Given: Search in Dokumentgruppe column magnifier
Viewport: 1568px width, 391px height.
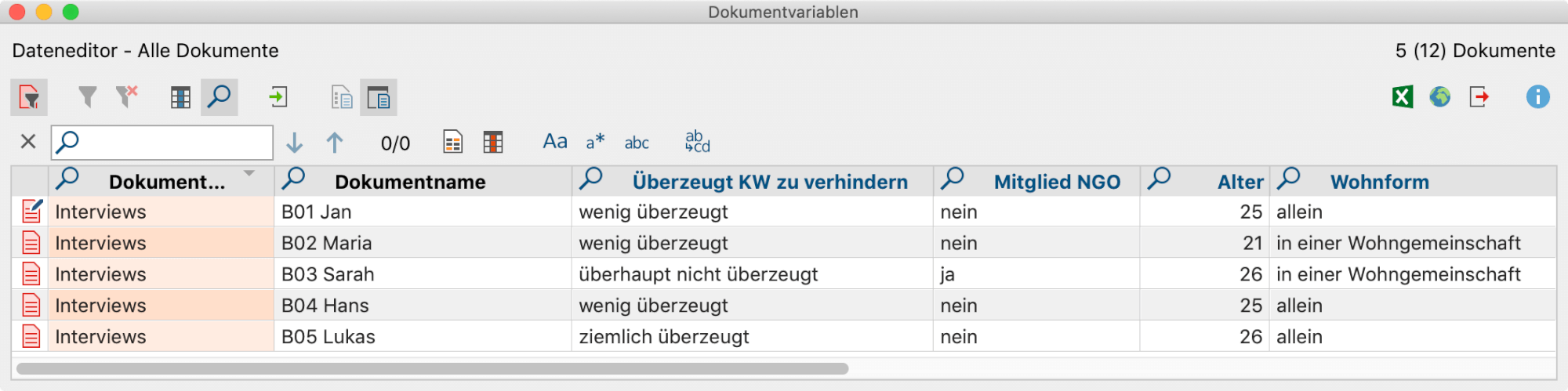Looking at the screenshot, I should click(x=68, y=179).
